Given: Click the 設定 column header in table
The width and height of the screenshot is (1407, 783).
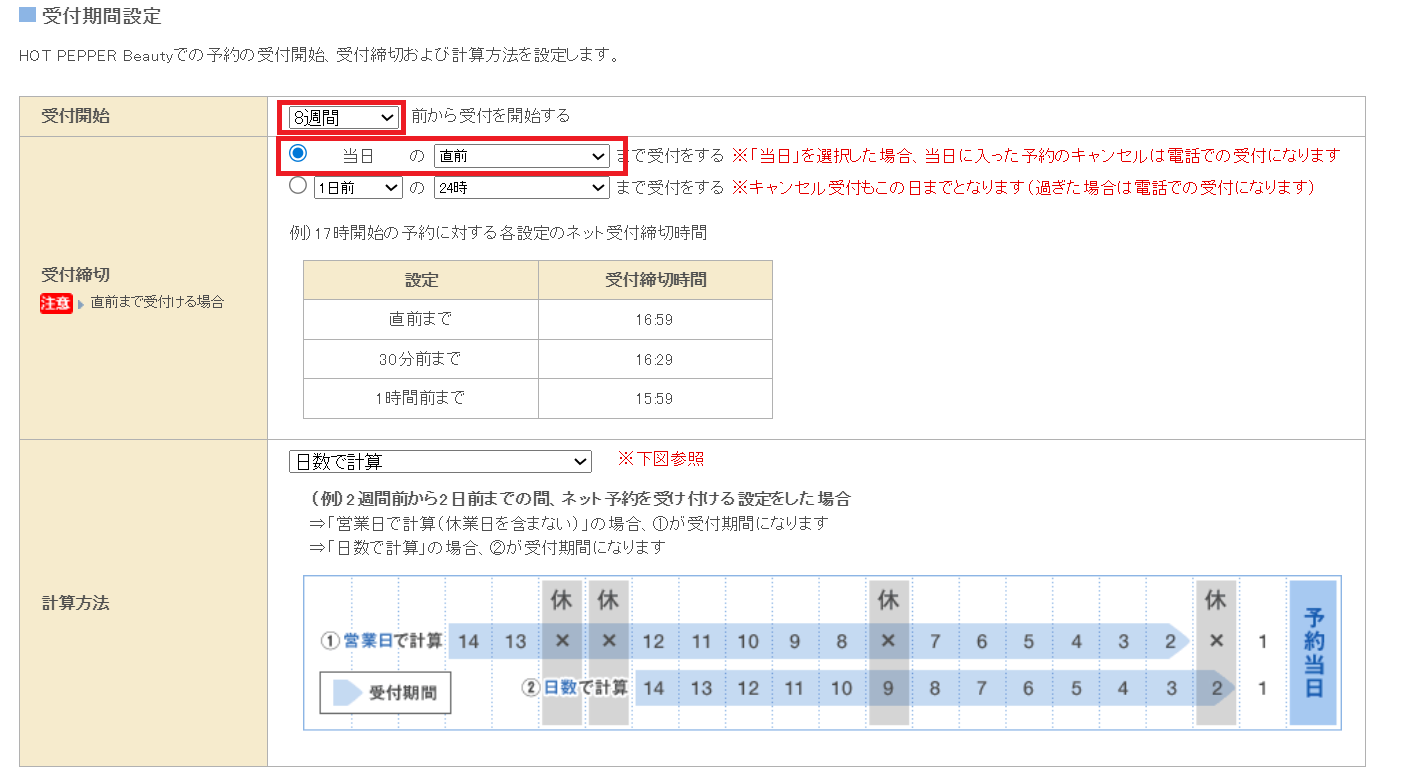Looking at the screenshot, I should [x=421, y=280].
